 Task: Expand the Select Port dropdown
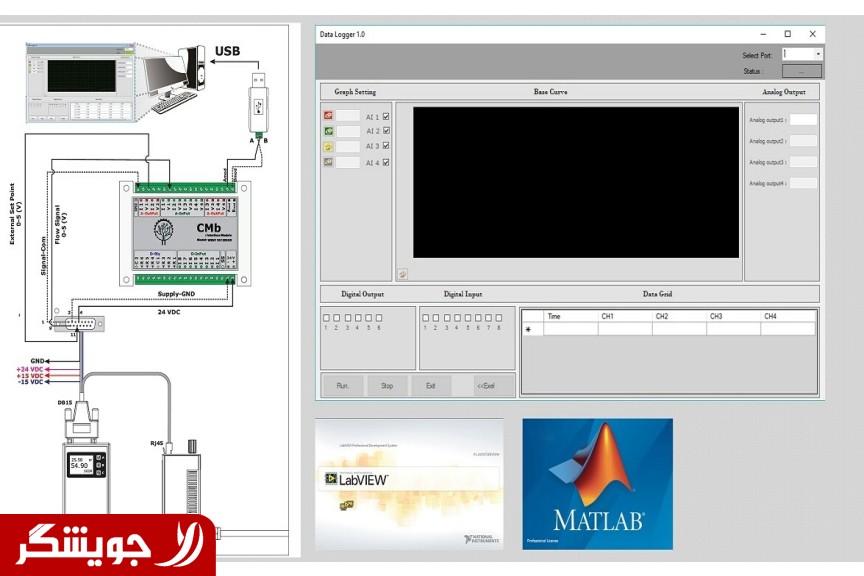click(x=818, y=55)
